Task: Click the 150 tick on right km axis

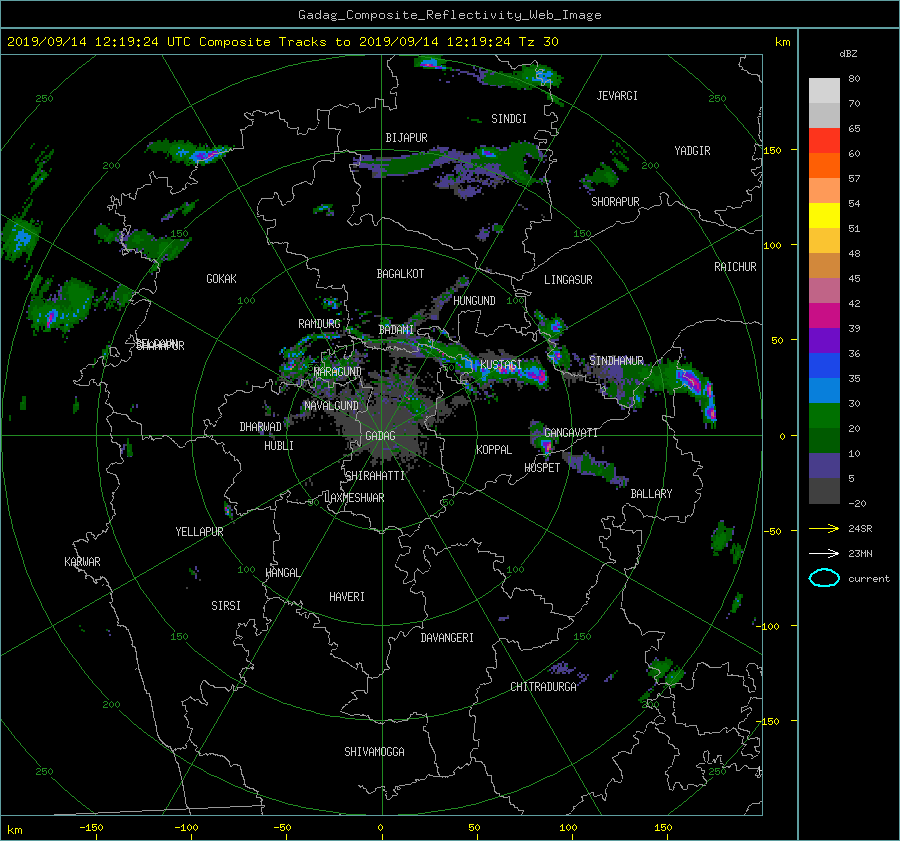Action: pos(773,150)
